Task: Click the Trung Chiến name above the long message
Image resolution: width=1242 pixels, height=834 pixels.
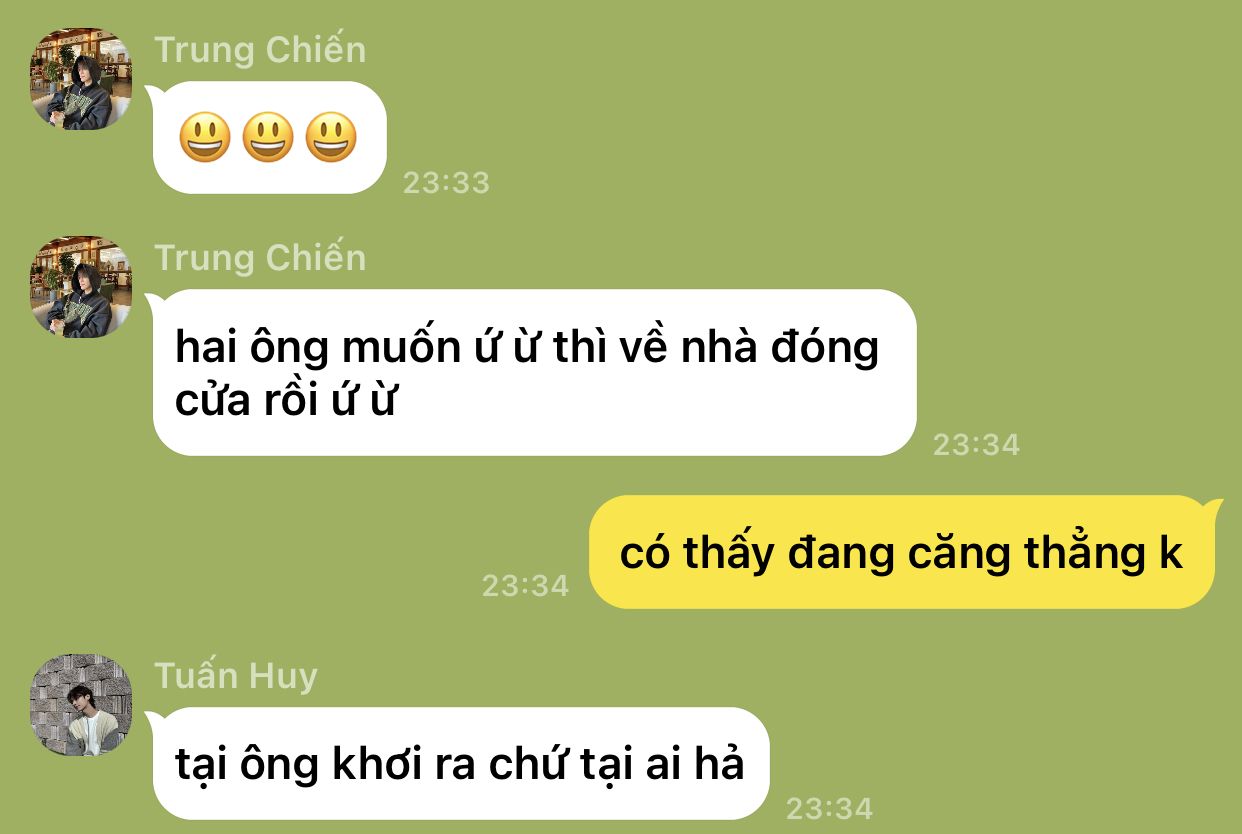Action: [260, 257]
